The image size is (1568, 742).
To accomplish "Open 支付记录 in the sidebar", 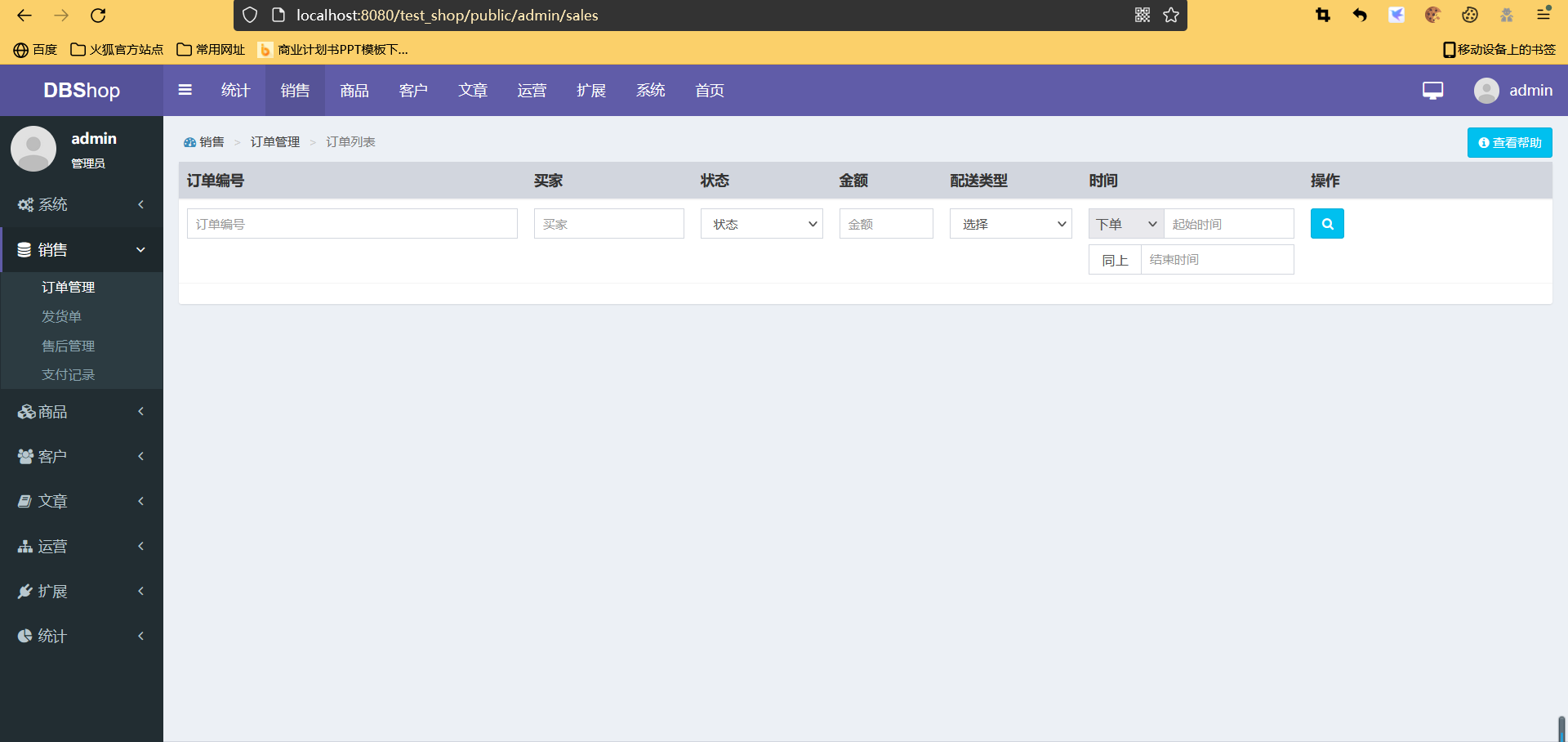I will click(68, 374).
